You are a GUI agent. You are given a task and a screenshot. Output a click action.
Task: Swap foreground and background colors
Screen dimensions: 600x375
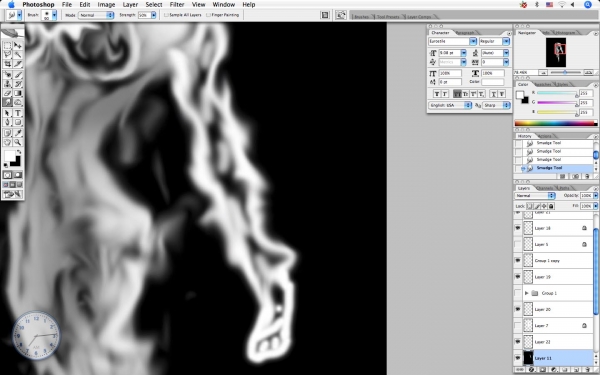click(x=19, y=152)
